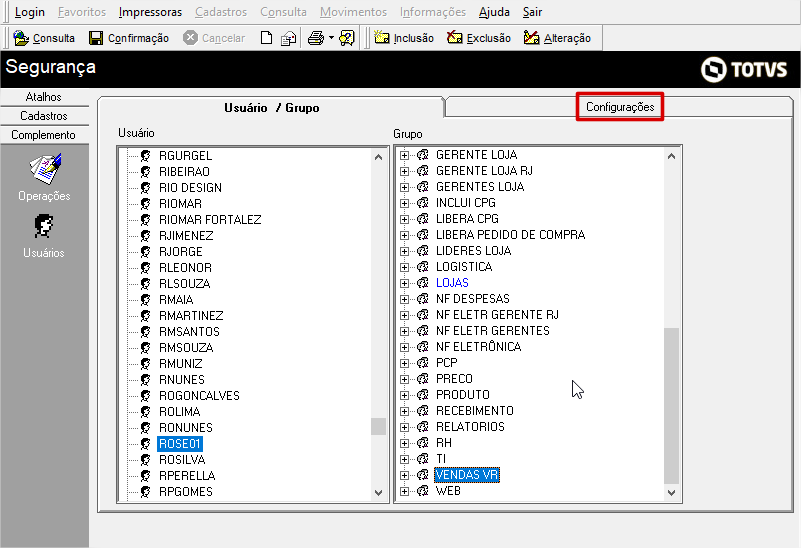Switch to the Configurações tab
This screenshot has height=548, width=801.
620,107
